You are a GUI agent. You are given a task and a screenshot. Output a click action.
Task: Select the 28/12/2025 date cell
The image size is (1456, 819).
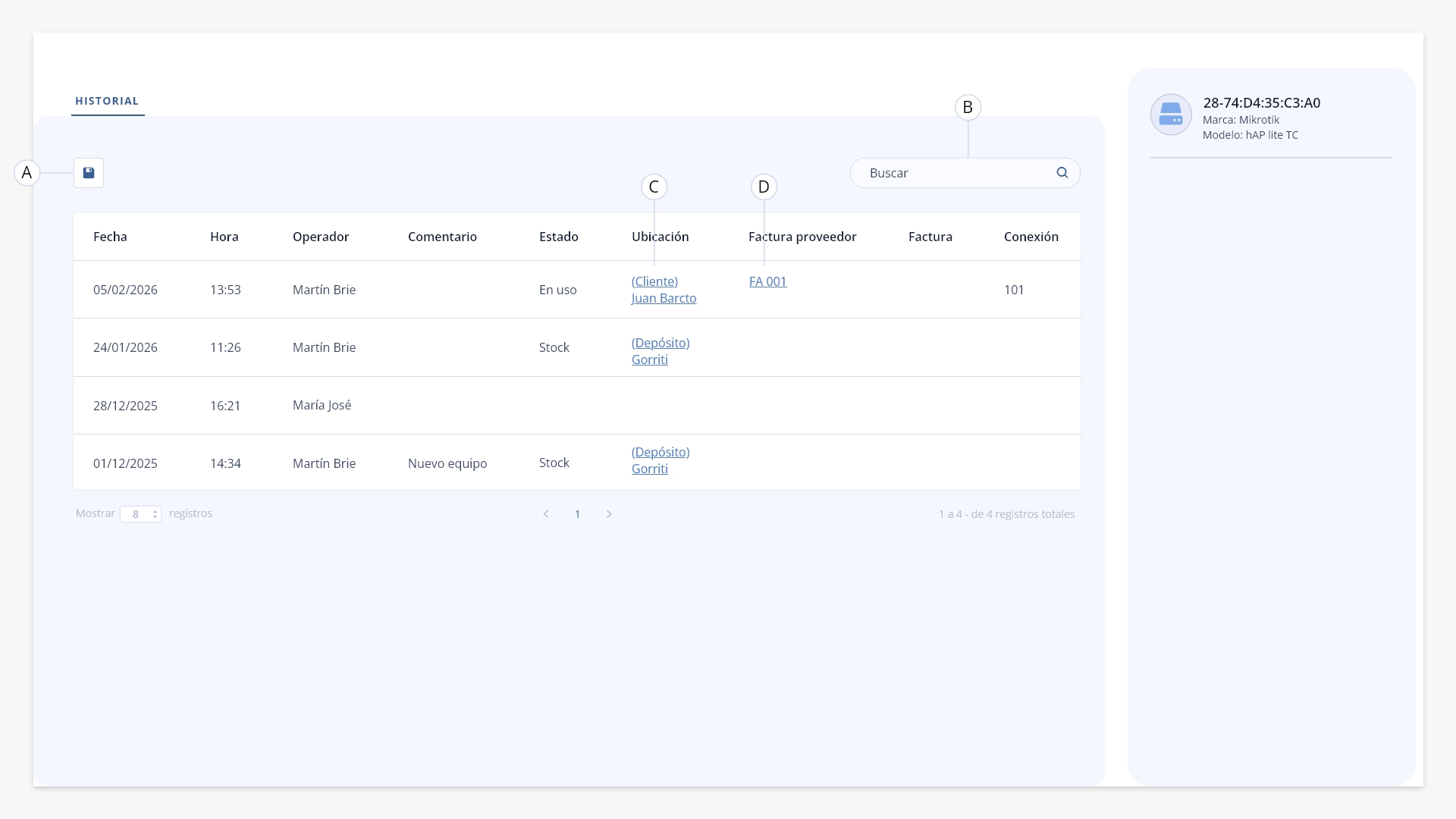[125, 406]
